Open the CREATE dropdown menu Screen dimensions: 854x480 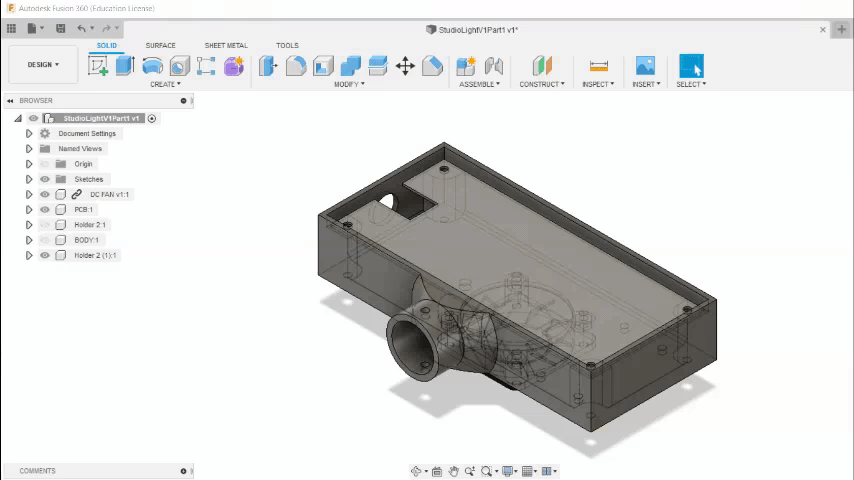pos(165,84)
